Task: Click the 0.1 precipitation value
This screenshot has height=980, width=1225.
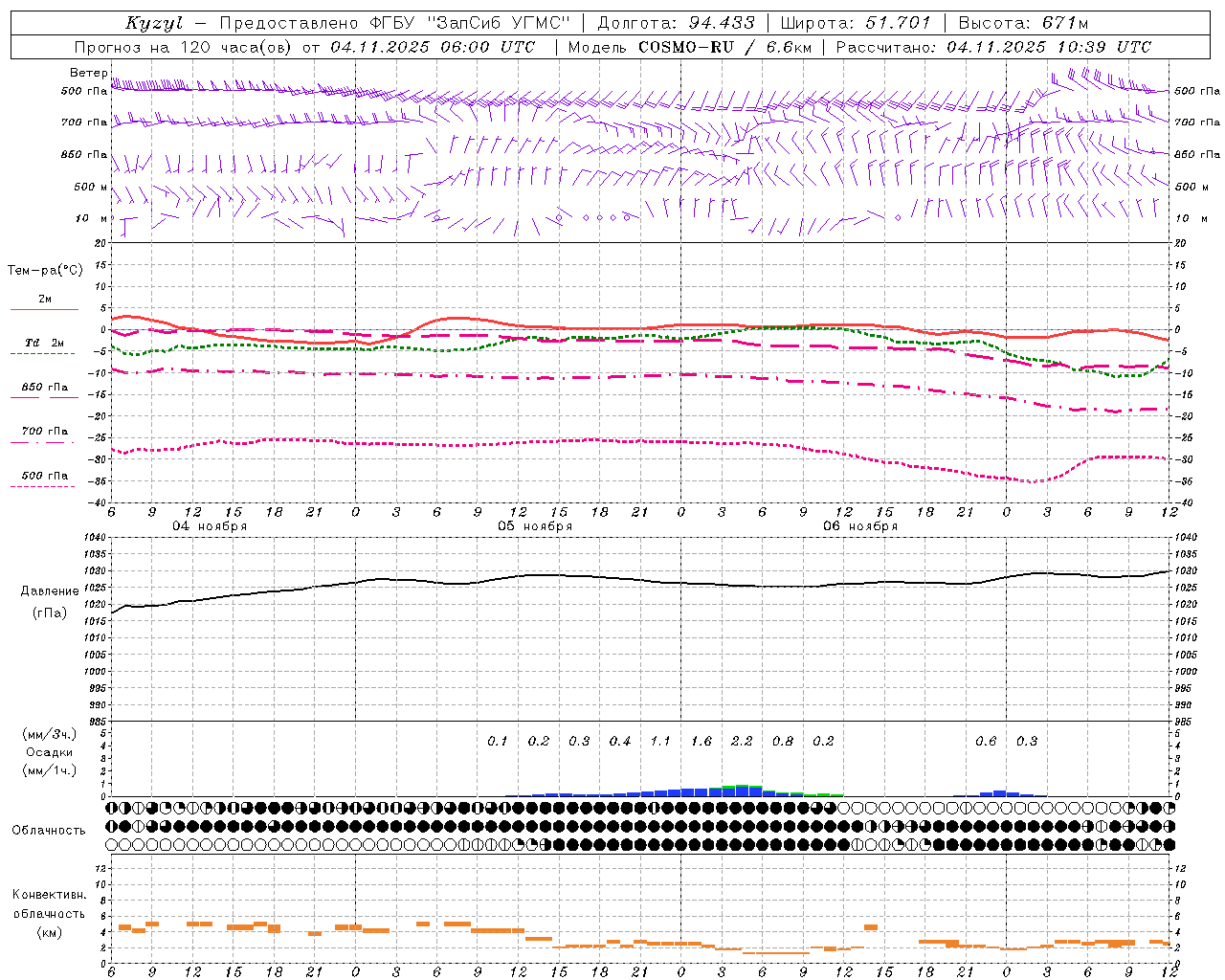Action: click(498, 741)
